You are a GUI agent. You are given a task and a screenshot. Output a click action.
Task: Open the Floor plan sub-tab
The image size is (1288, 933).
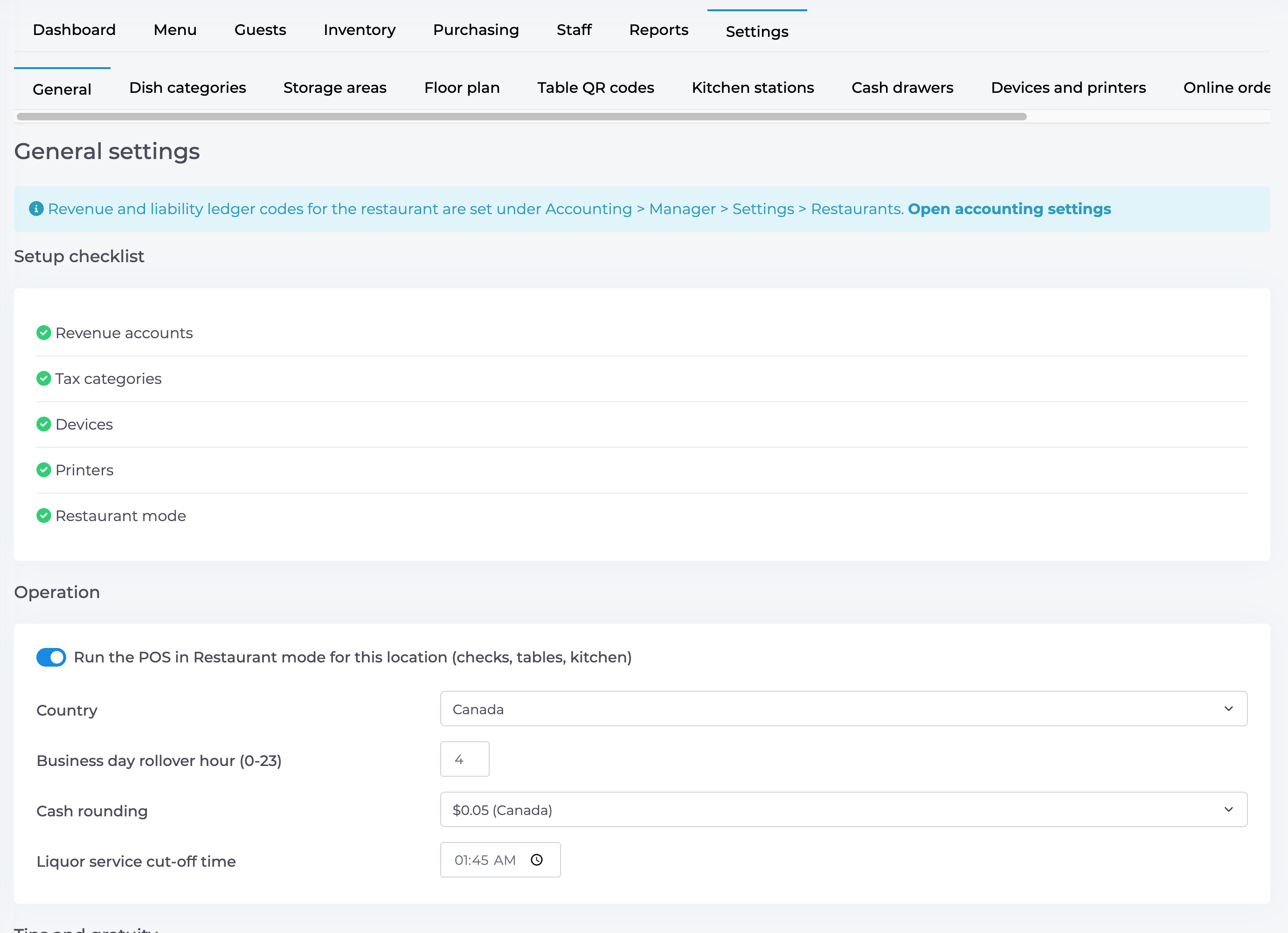pyautogui.click(x=462, y=88)
